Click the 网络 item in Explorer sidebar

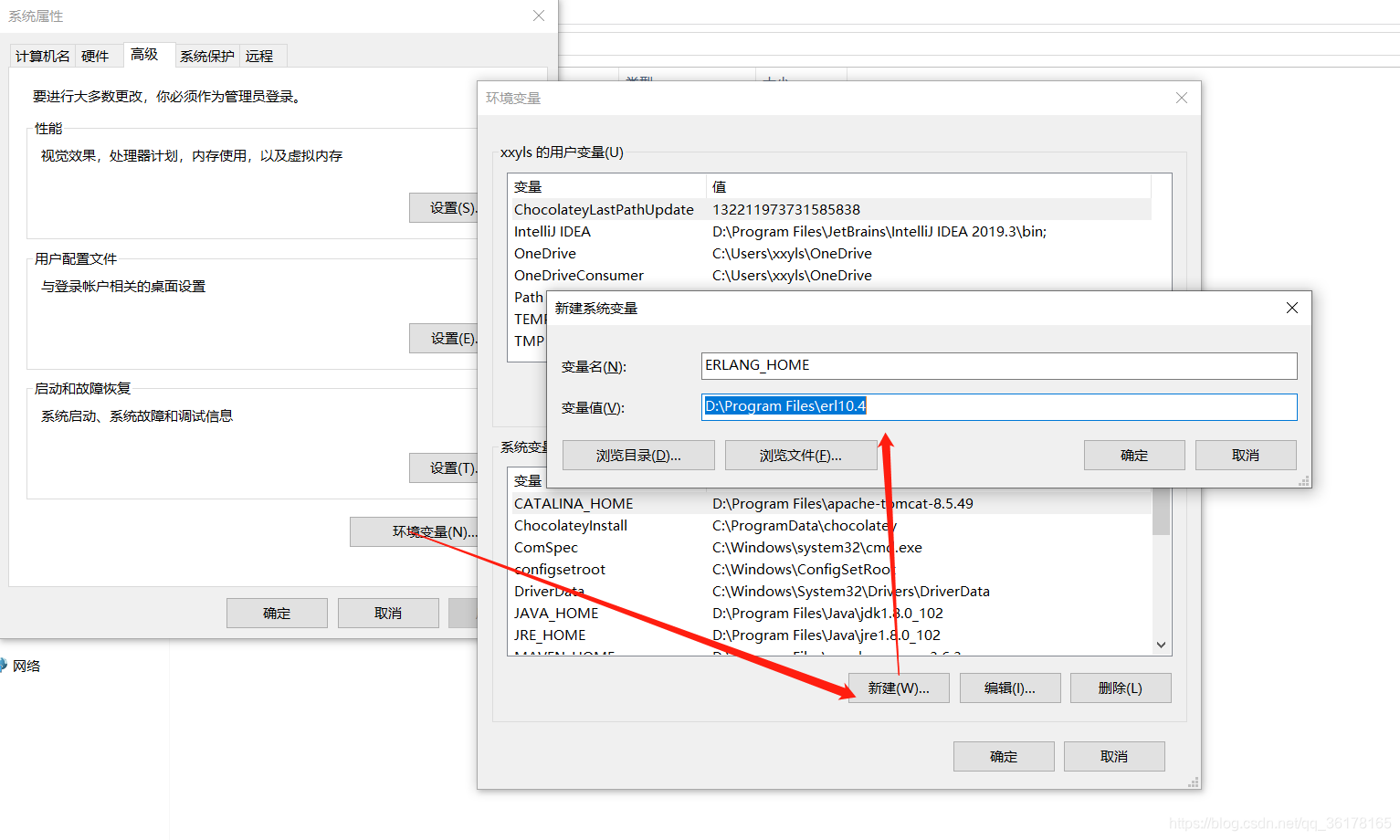pyautogui.click(x=26, y=666)
